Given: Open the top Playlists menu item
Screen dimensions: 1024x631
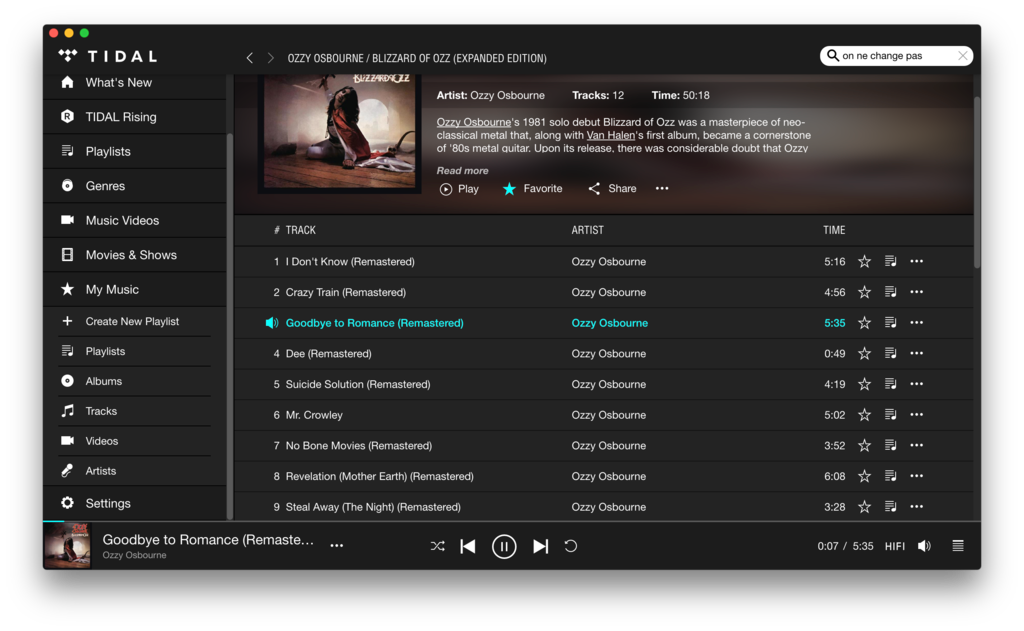Looking at the screenshot, I should coord(135,152).
